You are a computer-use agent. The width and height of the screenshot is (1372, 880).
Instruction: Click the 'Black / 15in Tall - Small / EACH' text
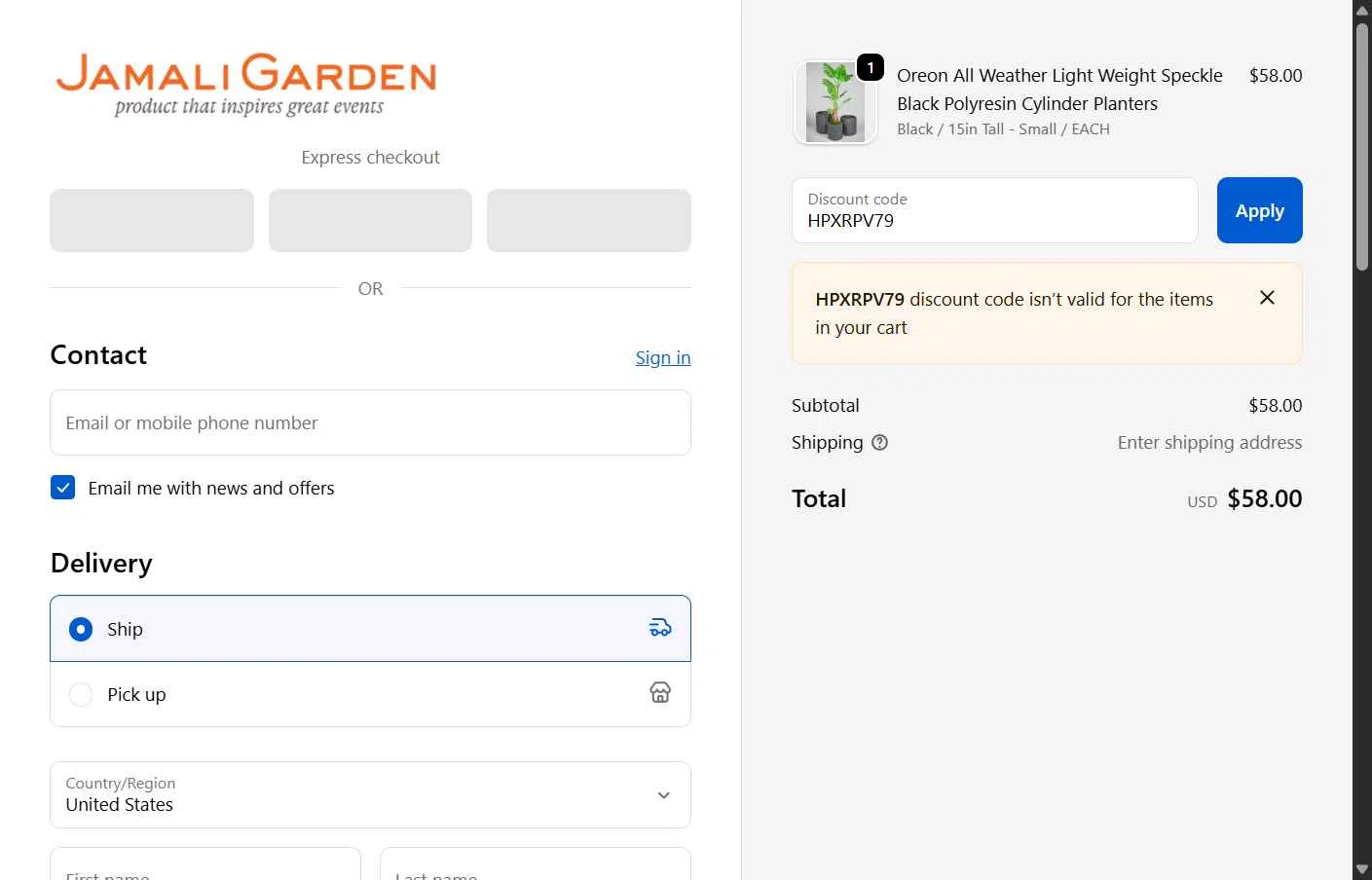[1003, 129]
